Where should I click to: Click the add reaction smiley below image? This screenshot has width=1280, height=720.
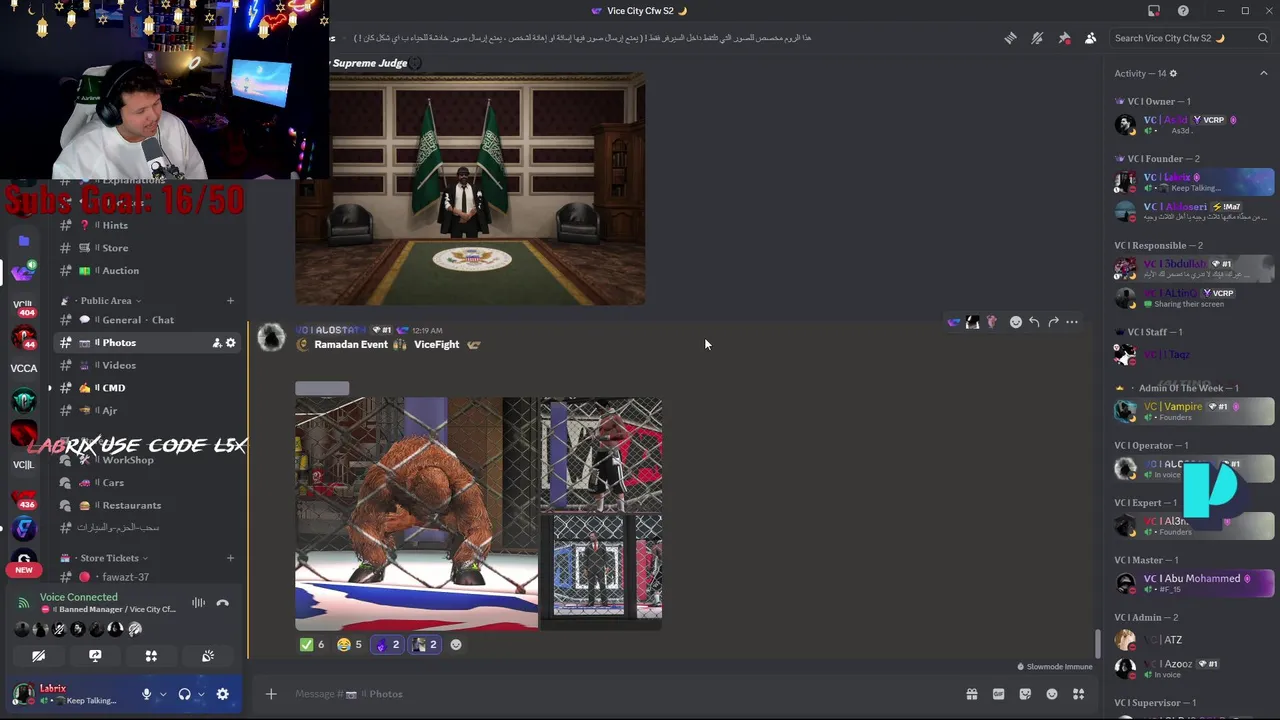coord(456,645)
